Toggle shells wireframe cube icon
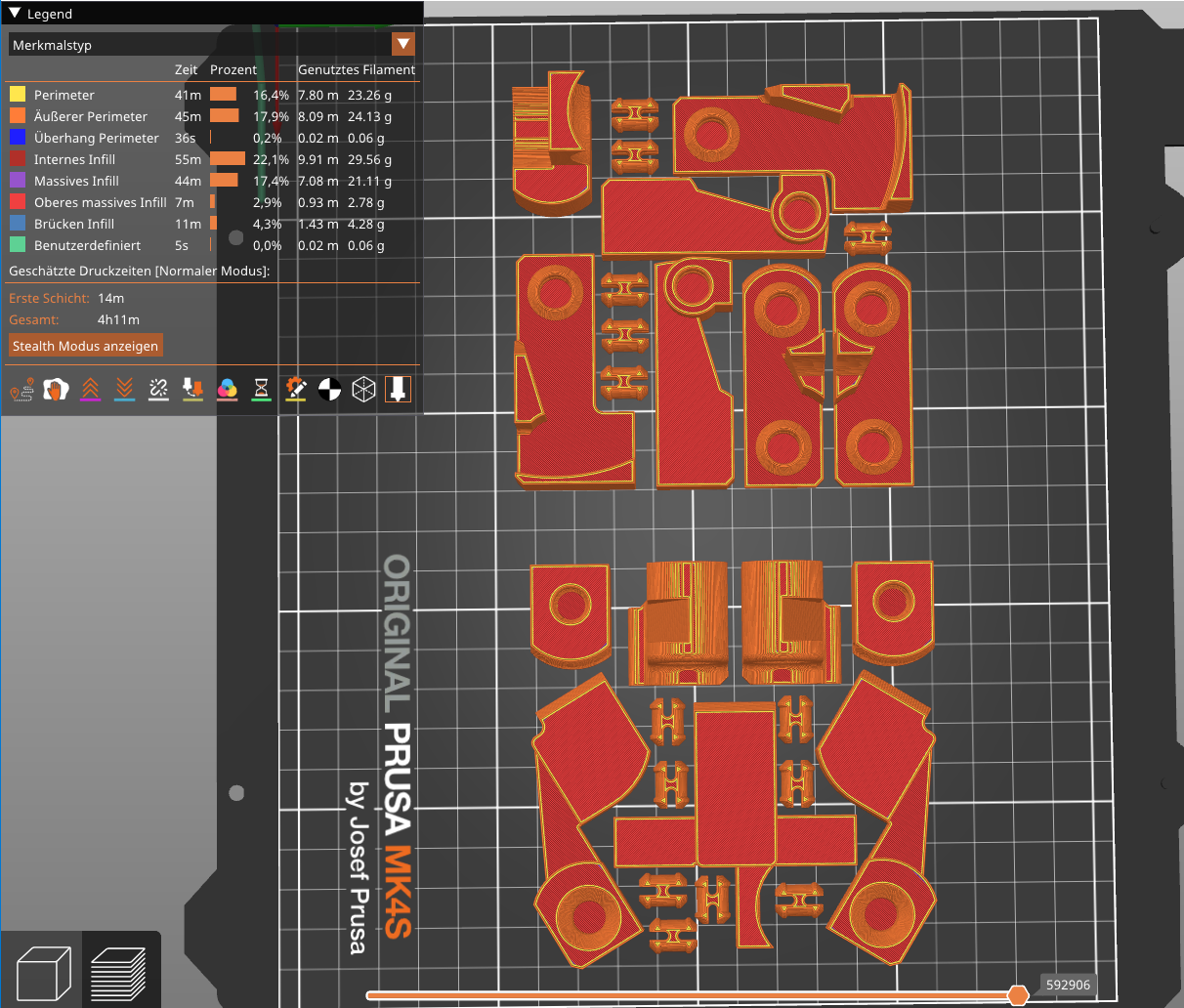This screenshot has width=1184, height=1008. pyautogui.click(x=363, y=390)
